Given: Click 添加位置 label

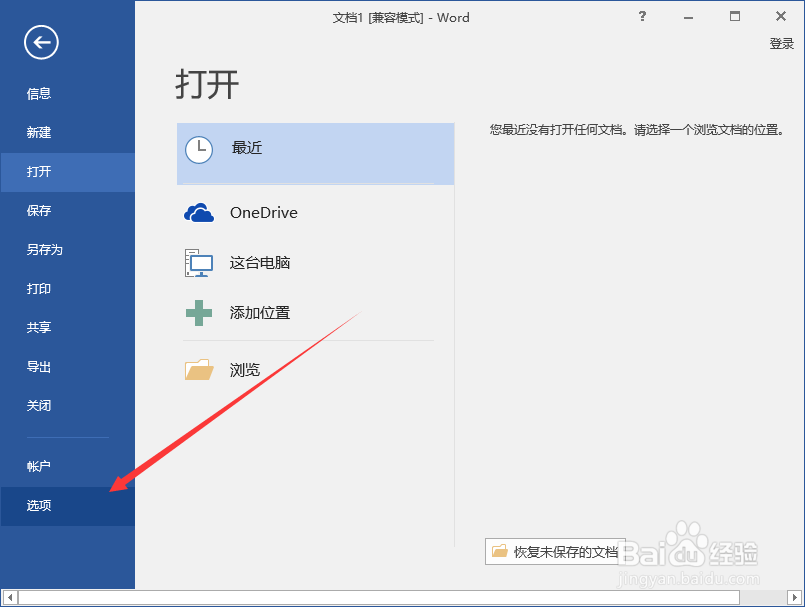Looking at the screenshot, I should [260, 313].
